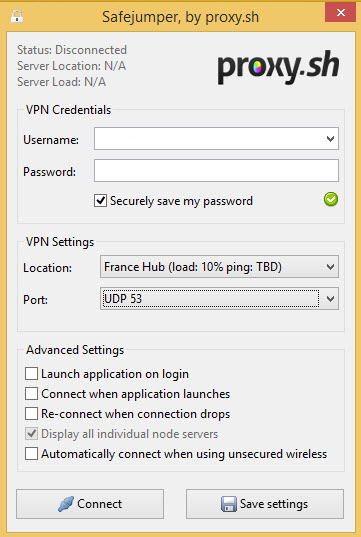Enable Connect when application launches
Image resolution: width=361 pixels, height=537 pixels.
(x=31, y=394)
